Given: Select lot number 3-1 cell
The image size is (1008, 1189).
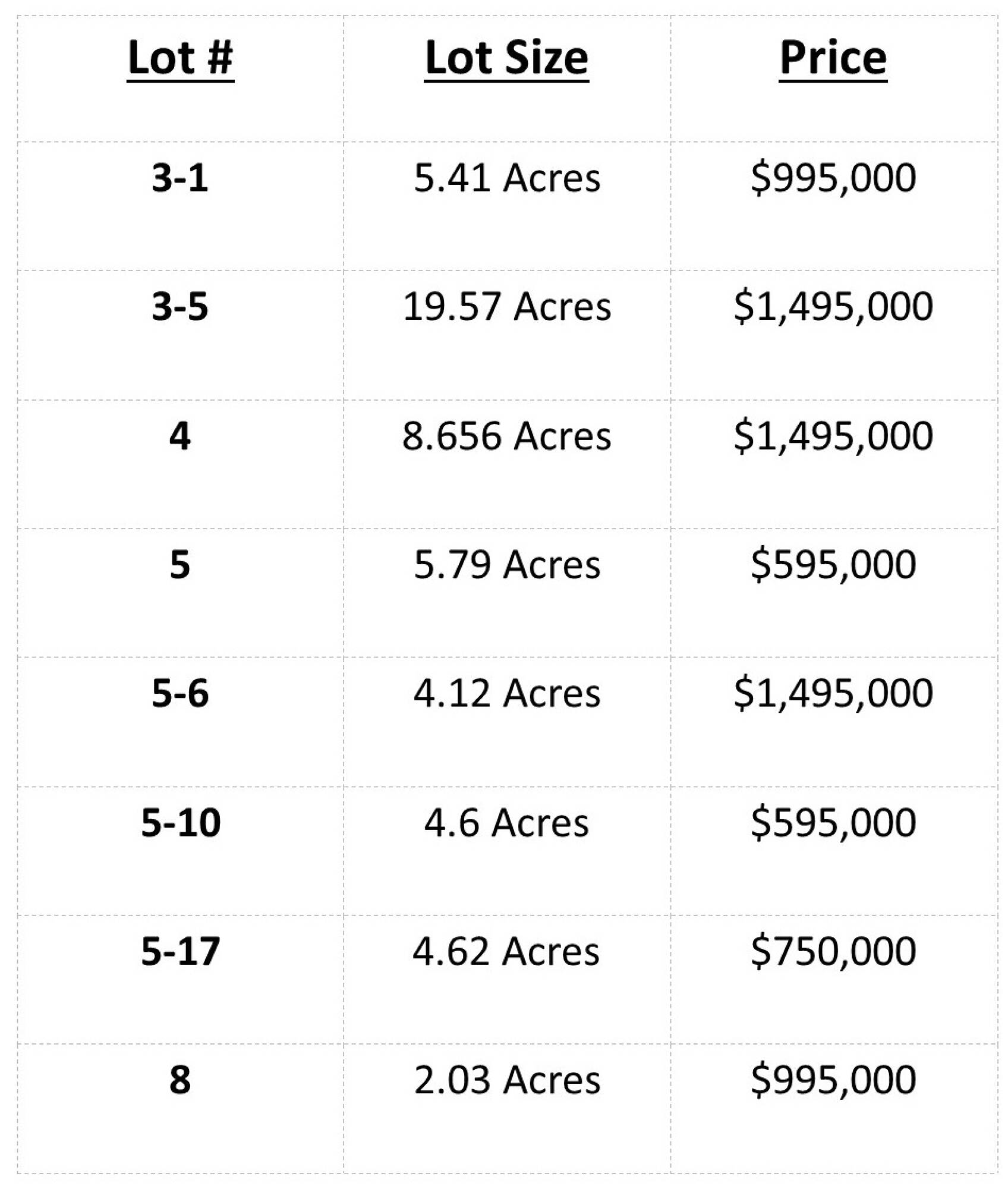Looking at the screenshot, I should (x=180, y=178).
